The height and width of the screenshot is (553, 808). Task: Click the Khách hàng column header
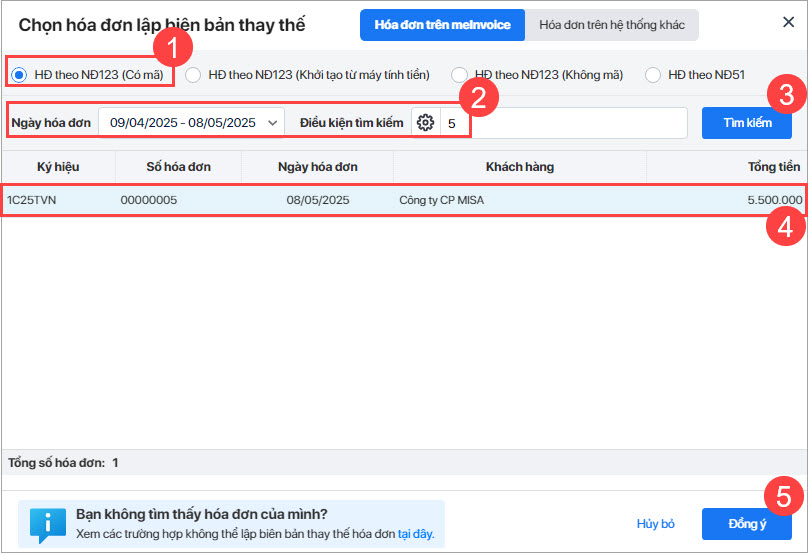pos(519,167)
